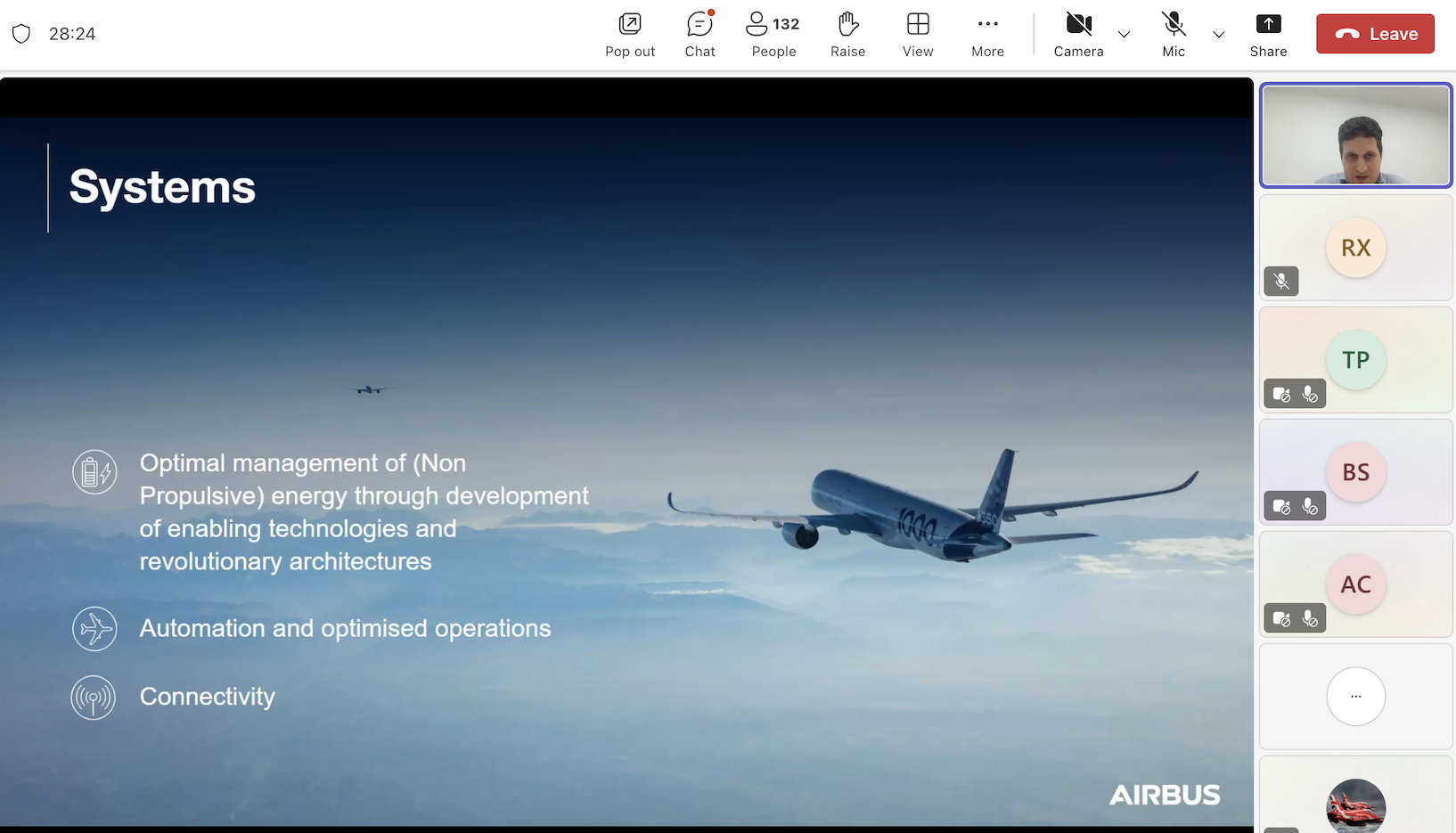
Task: Raise your hand in the meeting
Action: [847, 34]
